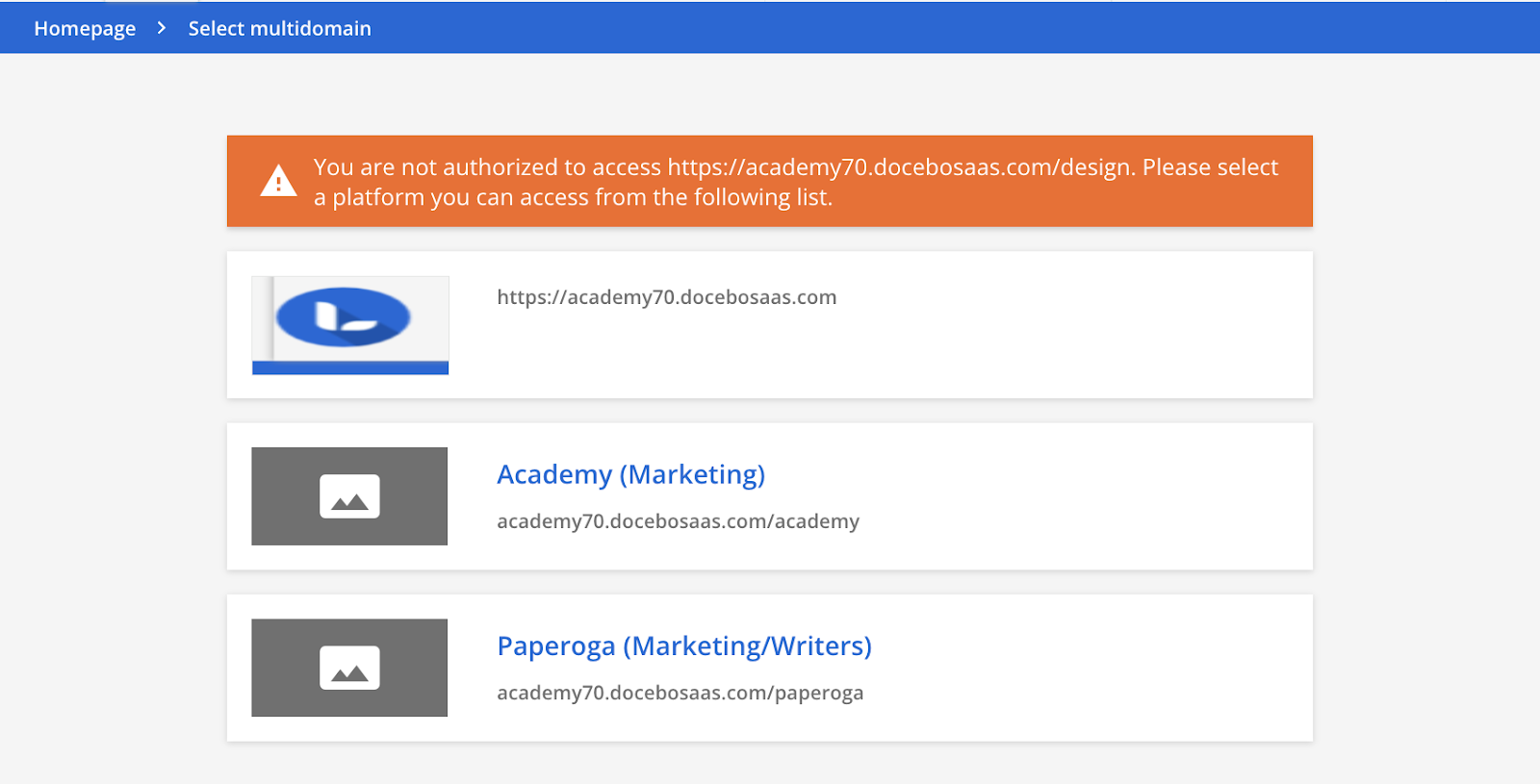Click the breadcrumb chevron separator arrow
Screen dimensions: 1540x784
pos(162,28)
